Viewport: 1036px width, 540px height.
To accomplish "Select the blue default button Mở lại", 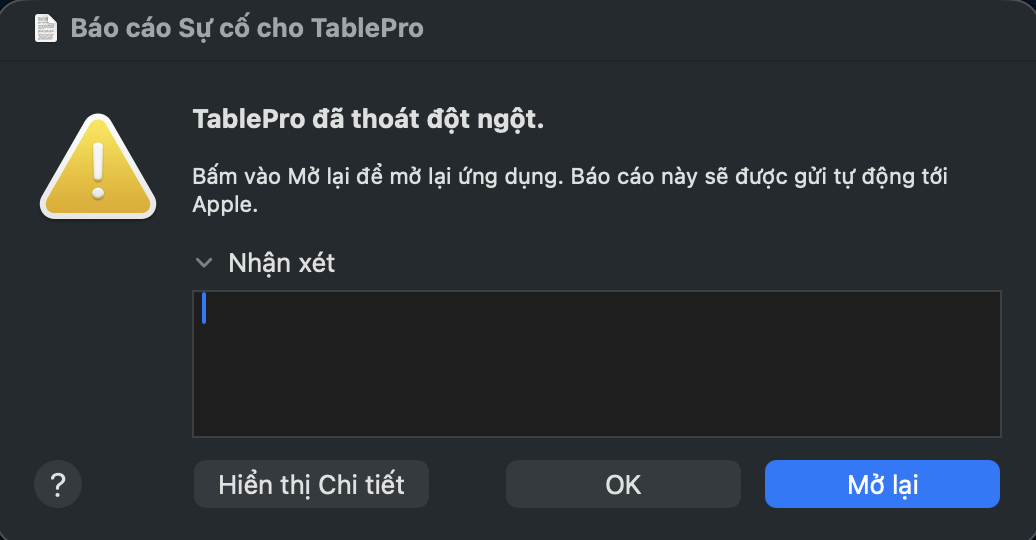I will point(882,484).
